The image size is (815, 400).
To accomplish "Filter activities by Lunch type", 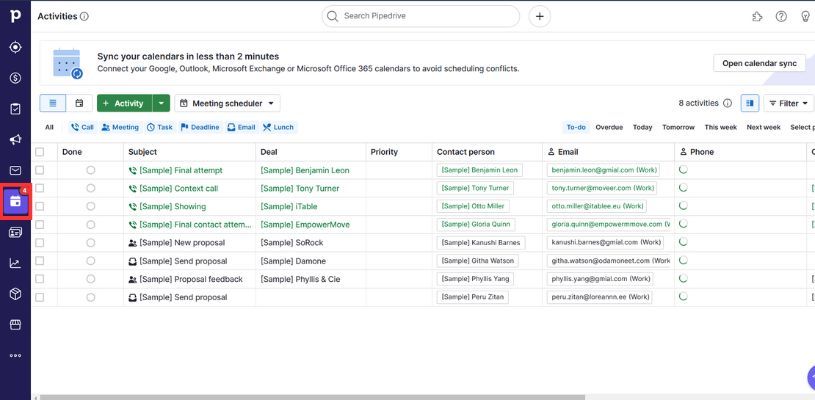I will click(x=279, y=127).
